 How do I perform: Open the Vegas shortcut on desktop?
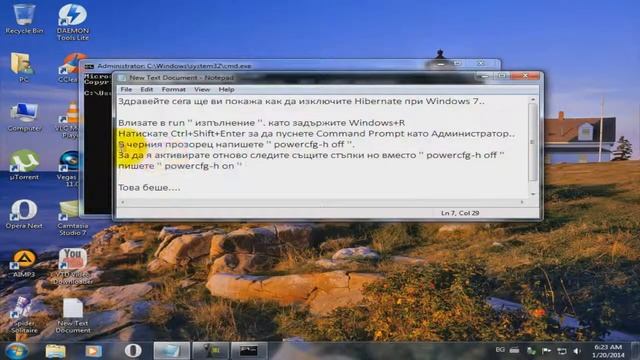[69, 168]
